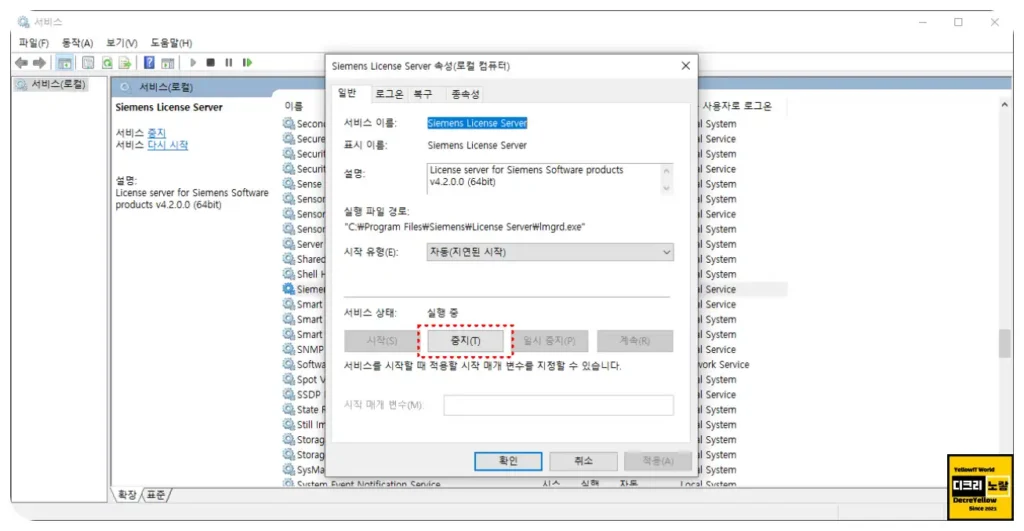Select the highlighted Siemens service row icon
1024x531 pixels.
click(x=289, y=289)
